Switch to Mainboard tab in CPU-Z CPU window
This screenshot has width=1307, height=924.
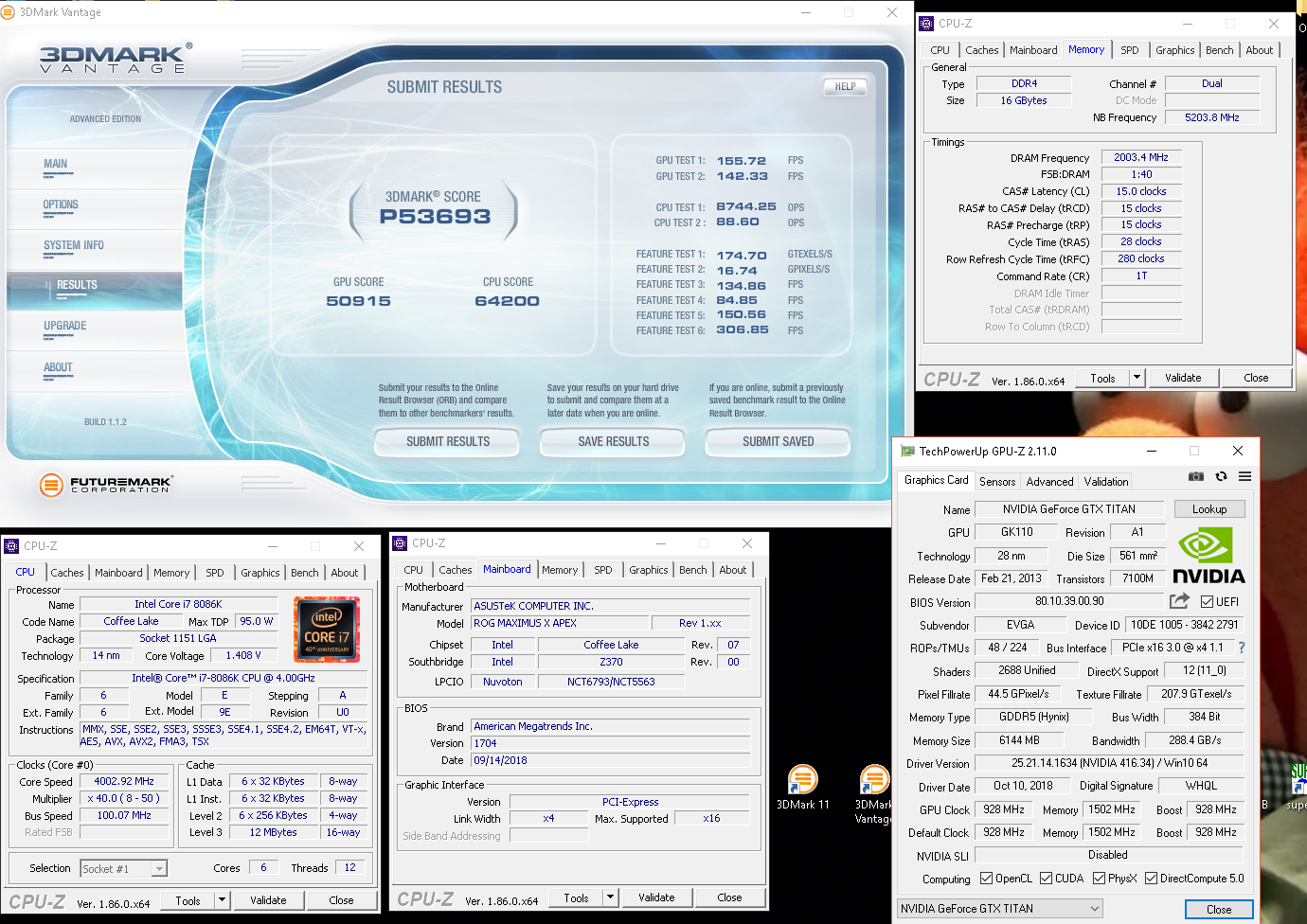tap(118, 573)
